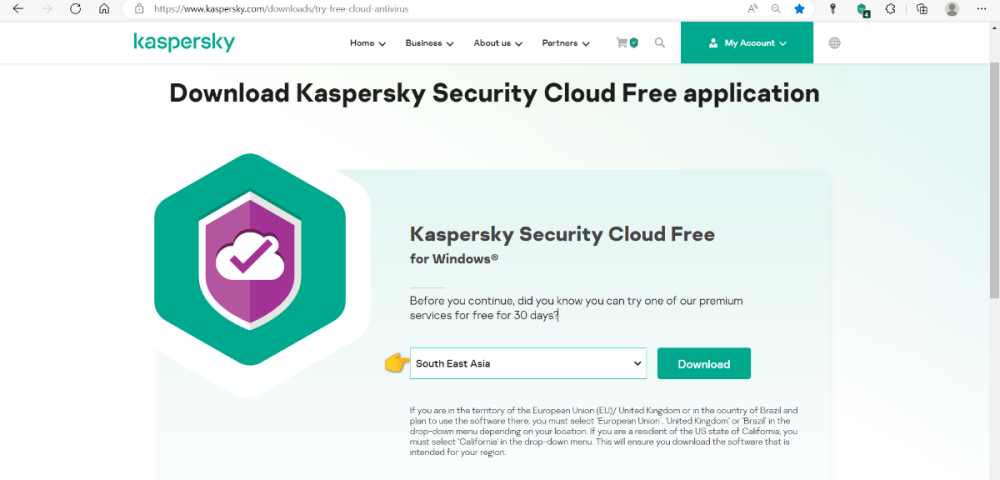Screen dimensions: 1000x480
Task: Click the green Download button
Action: point(704,364)
